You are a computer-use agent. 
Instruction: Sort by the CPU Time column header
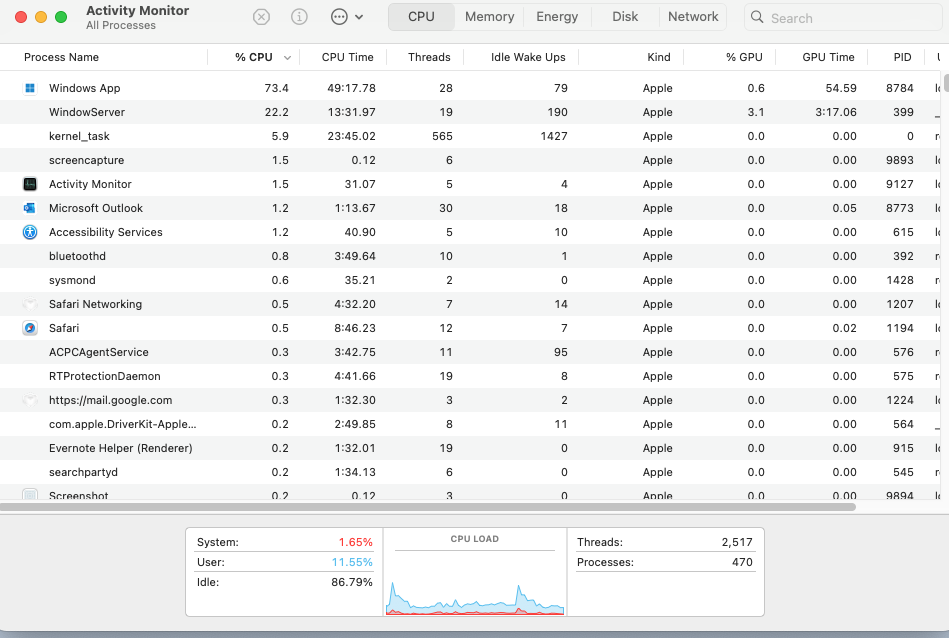[x=347, y=57]
